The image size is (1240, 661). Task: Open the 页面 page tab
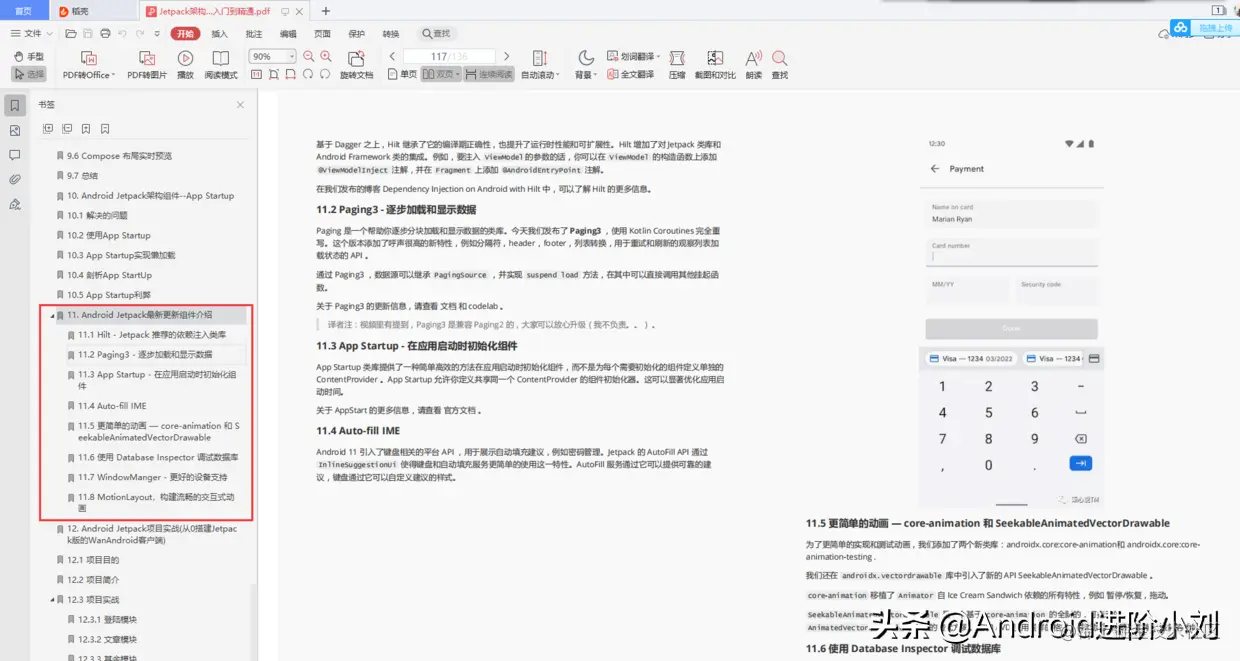(323, 33)
